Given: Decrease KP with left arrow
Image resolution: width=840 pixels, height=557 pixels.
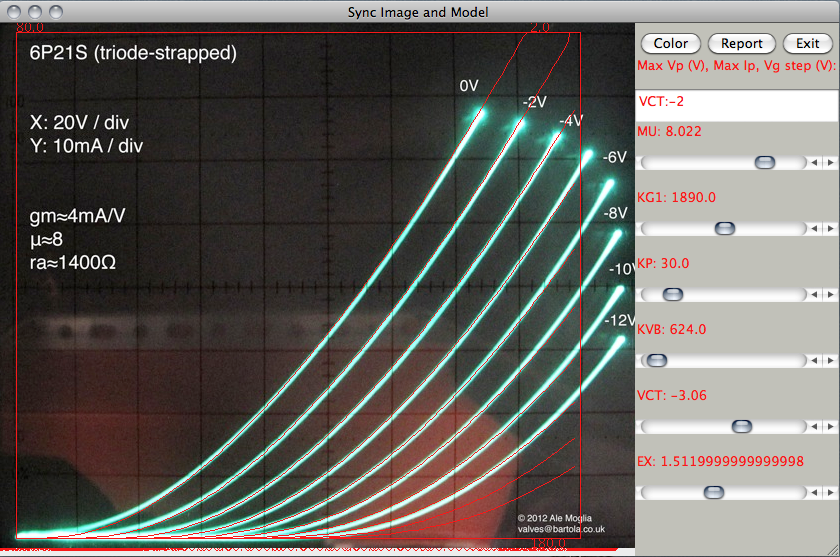Looking at the screenshot, I should [815, 295].
